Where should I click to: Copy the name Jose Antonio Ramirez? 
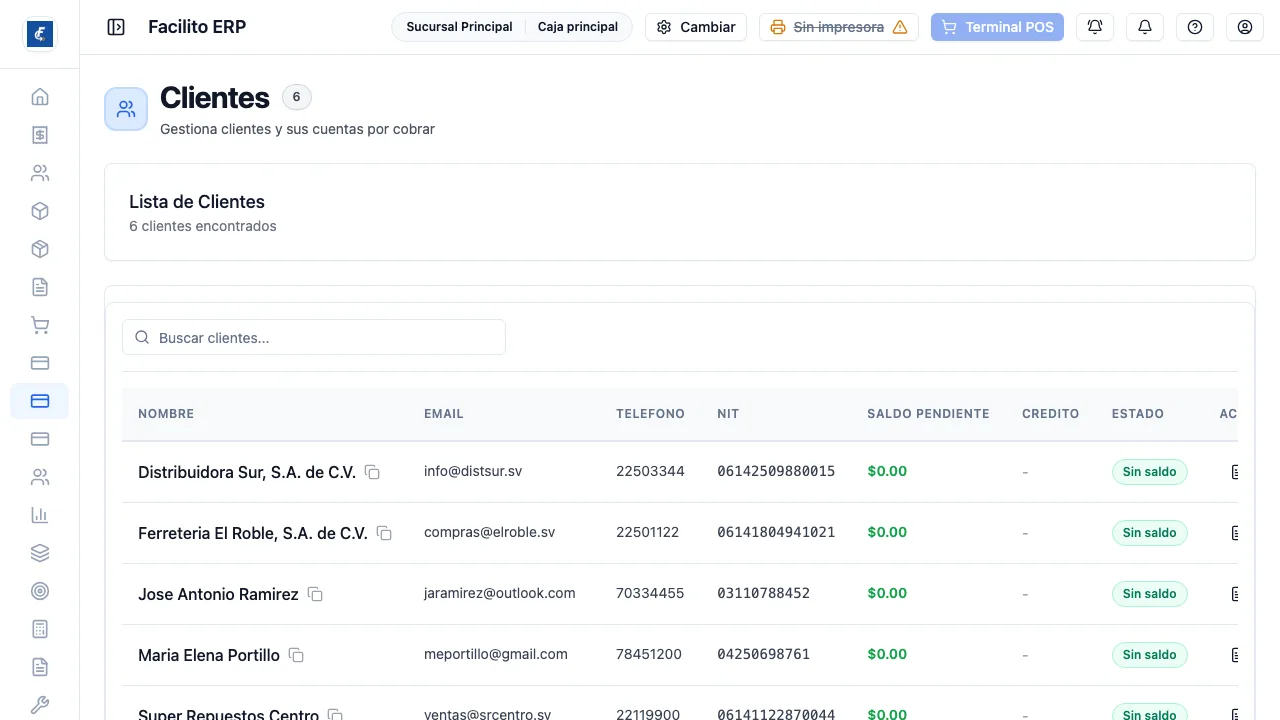[x=315, y=594]
